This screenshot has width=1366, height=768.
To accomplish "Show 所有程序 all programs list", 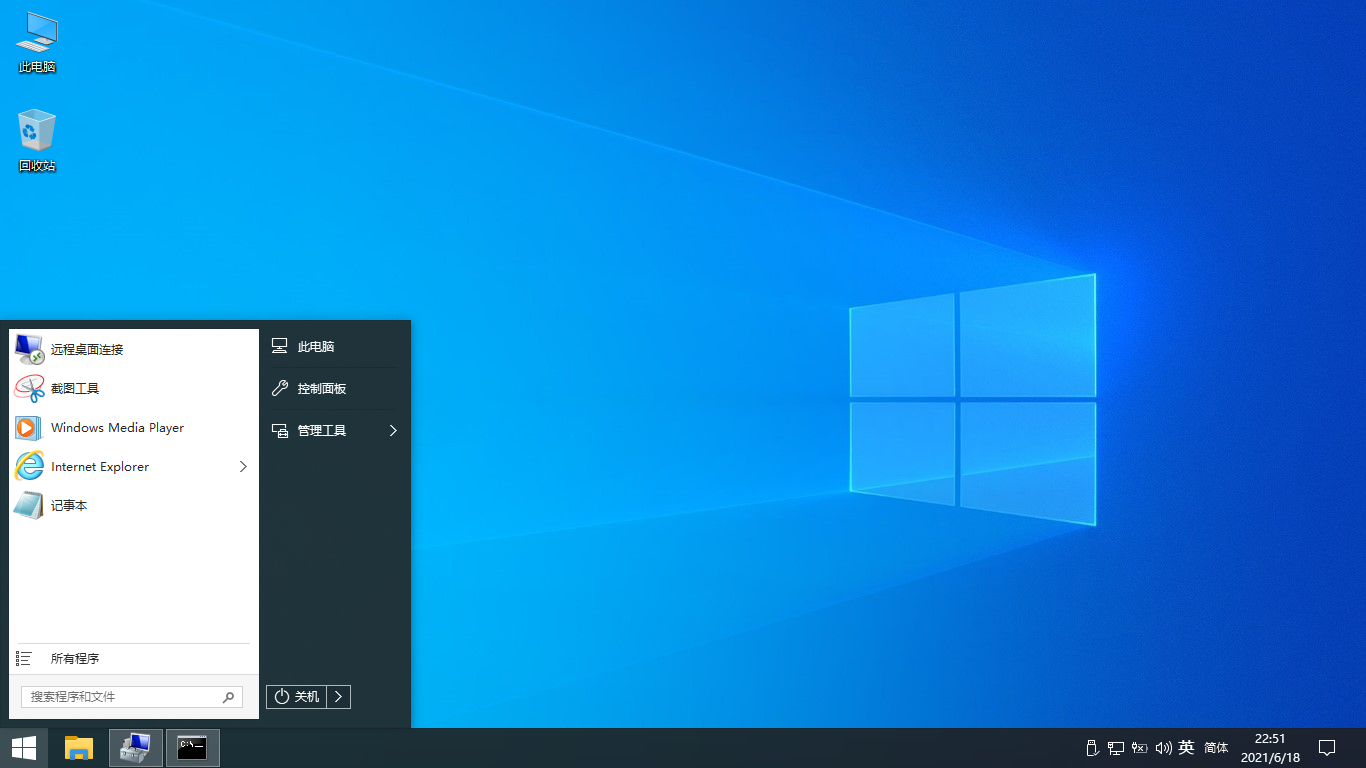I will click(x=134, y=658).
